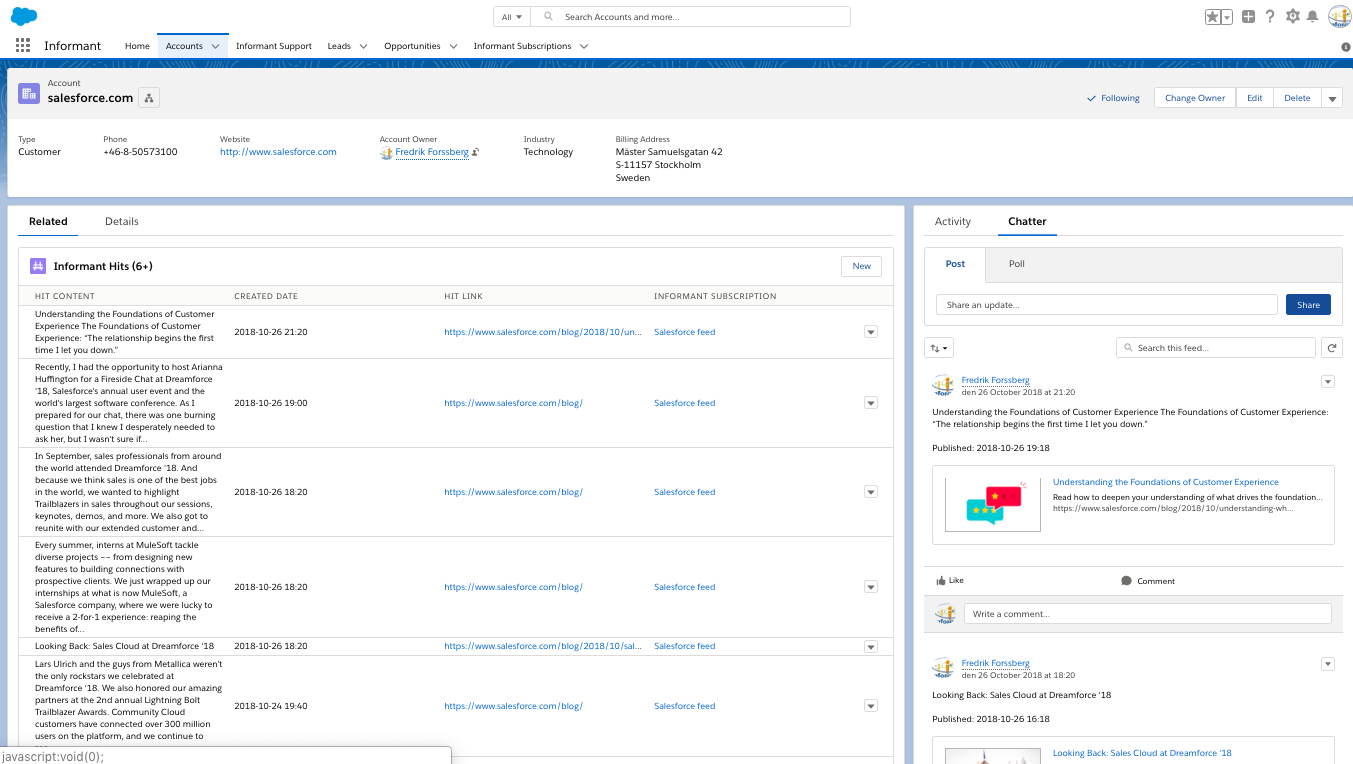This screenshot has width=1353, height=764.
Task: Open row actions for the Looking Back hit
Action: [870, 645]
